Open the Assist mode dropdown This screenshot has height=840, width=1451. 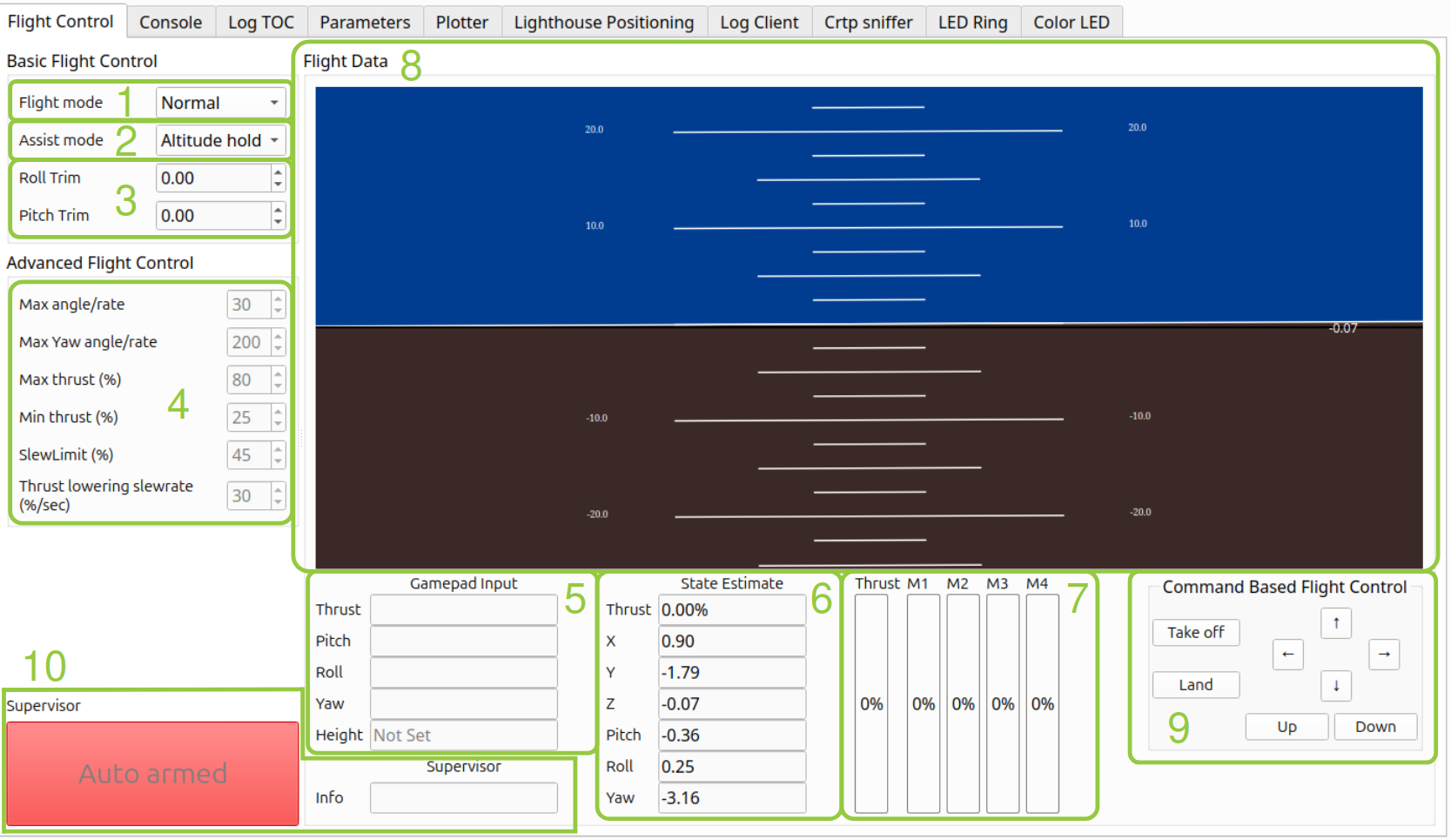(x=220, y=140)
